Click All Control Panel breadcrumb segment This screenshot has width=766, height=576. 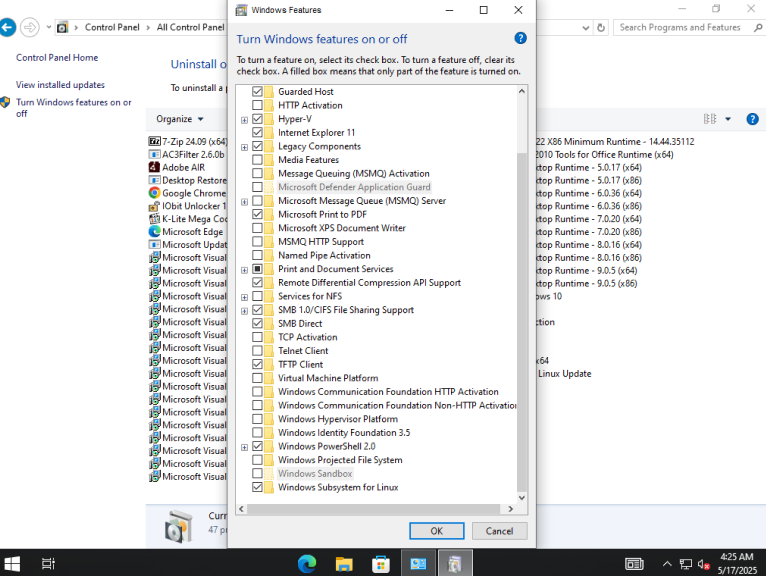pyautogui.click(x=191, y=27)
